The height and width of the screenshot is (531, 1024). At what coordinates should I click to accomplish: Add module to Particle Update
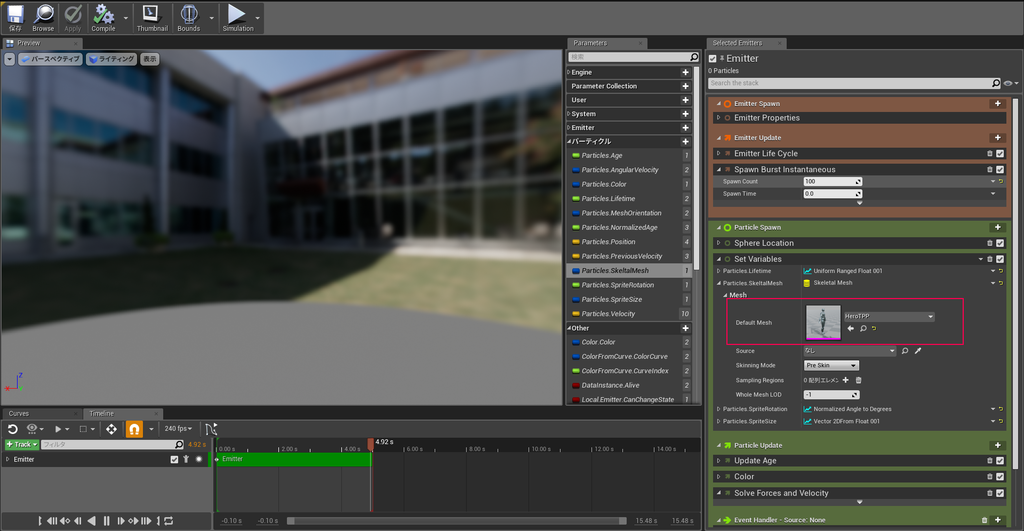pos(997,445)
